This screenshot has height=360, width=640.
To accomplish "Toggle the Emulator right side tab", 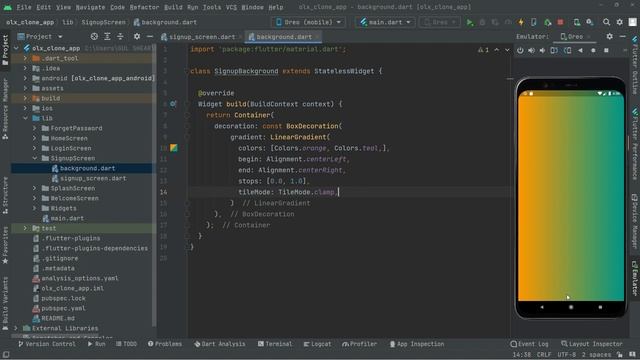I will [635, 279].
